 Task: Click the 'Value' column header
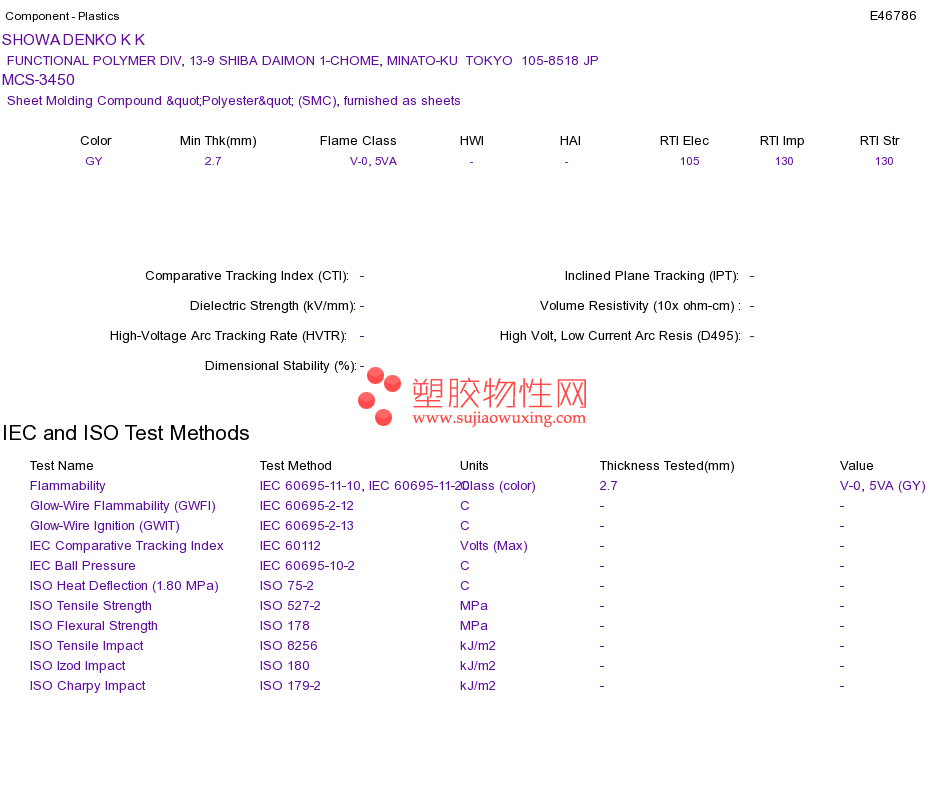click(x=857, y=466)
